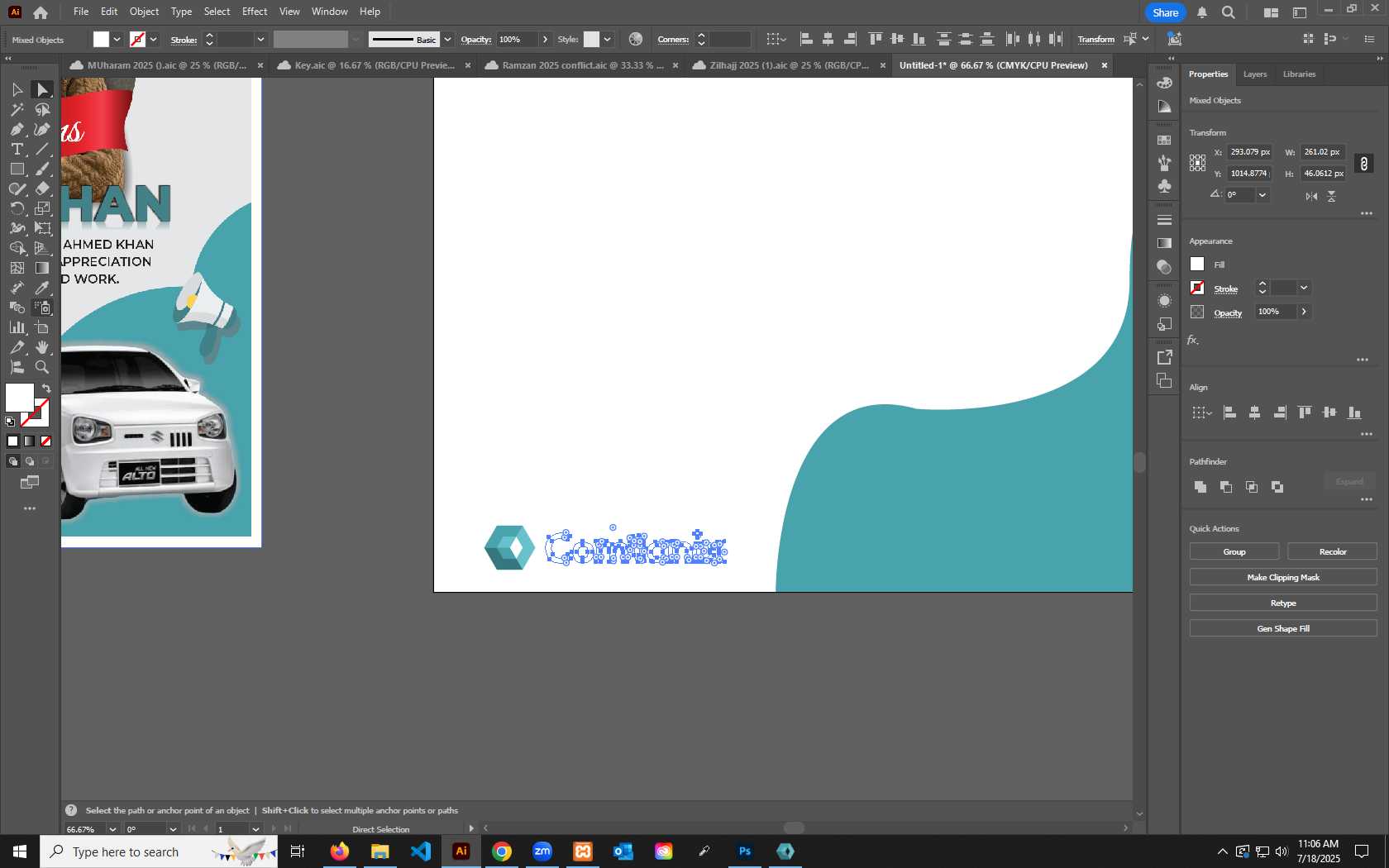Viewport: 1389px width, 868px height.
Task: Switch to the Libraries tab
Action: click(x=1299, y=74)
